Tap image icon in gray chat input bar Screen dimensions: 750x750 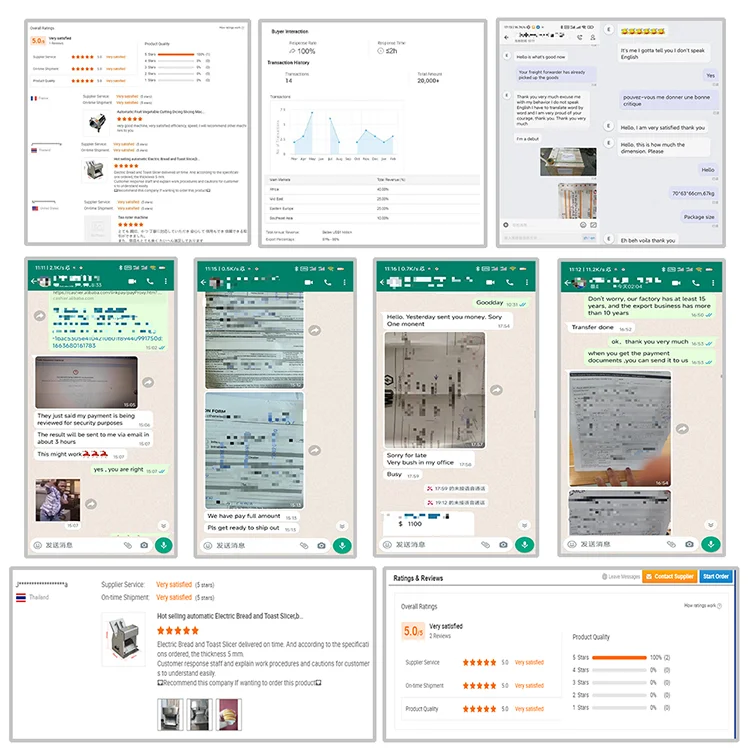point(593,225)
